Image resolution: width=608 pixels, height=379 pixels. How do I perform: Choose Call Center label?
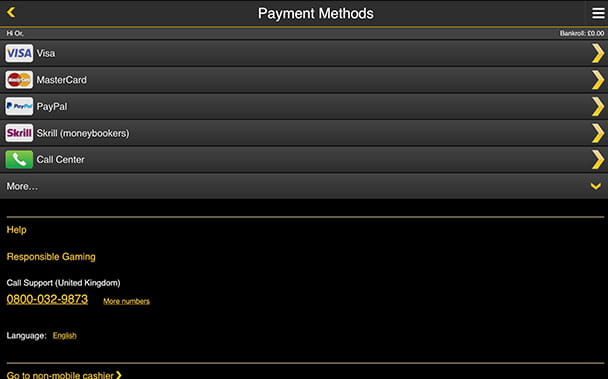pos(60,159)
